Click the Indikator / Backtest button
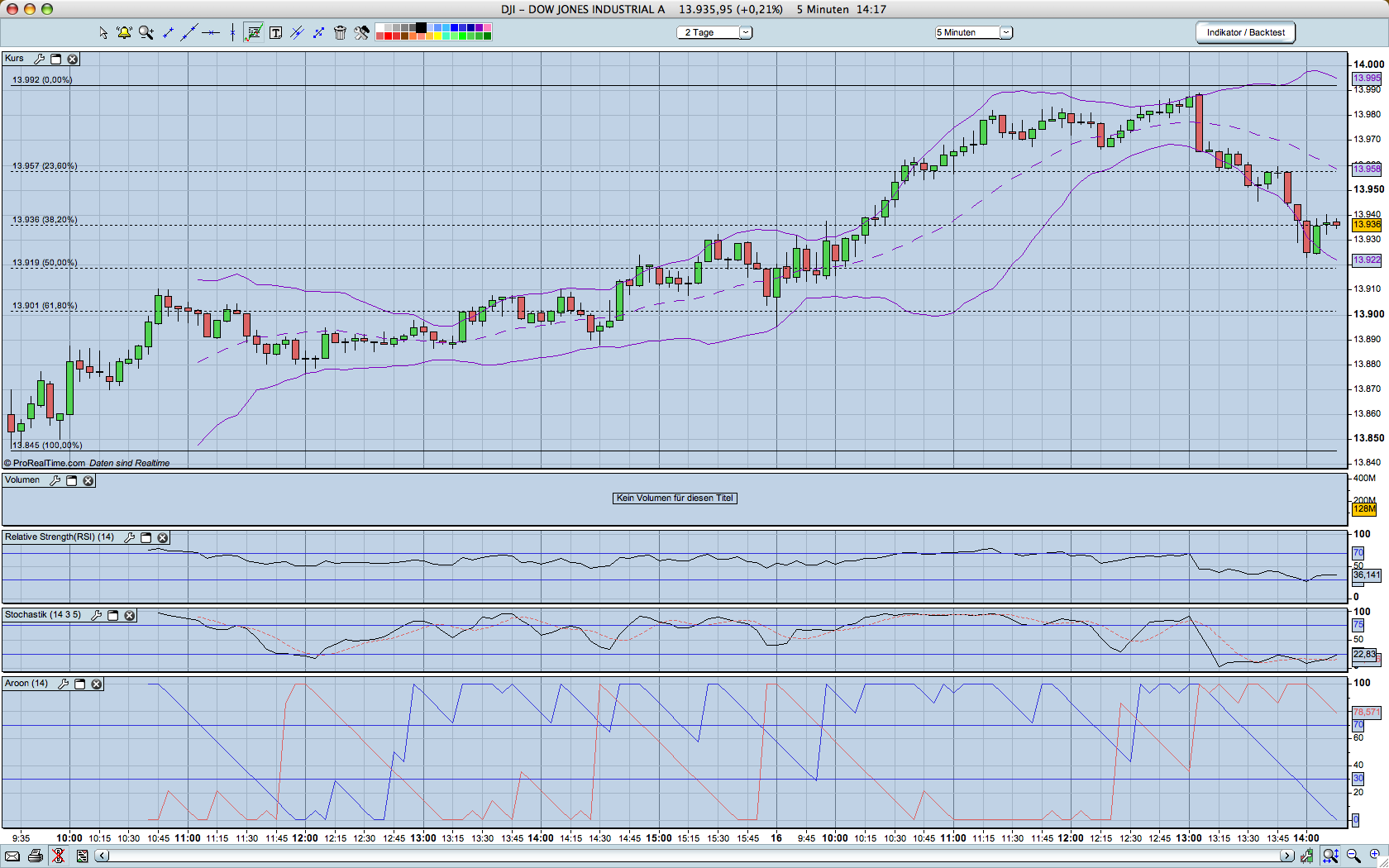This screenshot has width=1389, height=868. (1245, 32)
